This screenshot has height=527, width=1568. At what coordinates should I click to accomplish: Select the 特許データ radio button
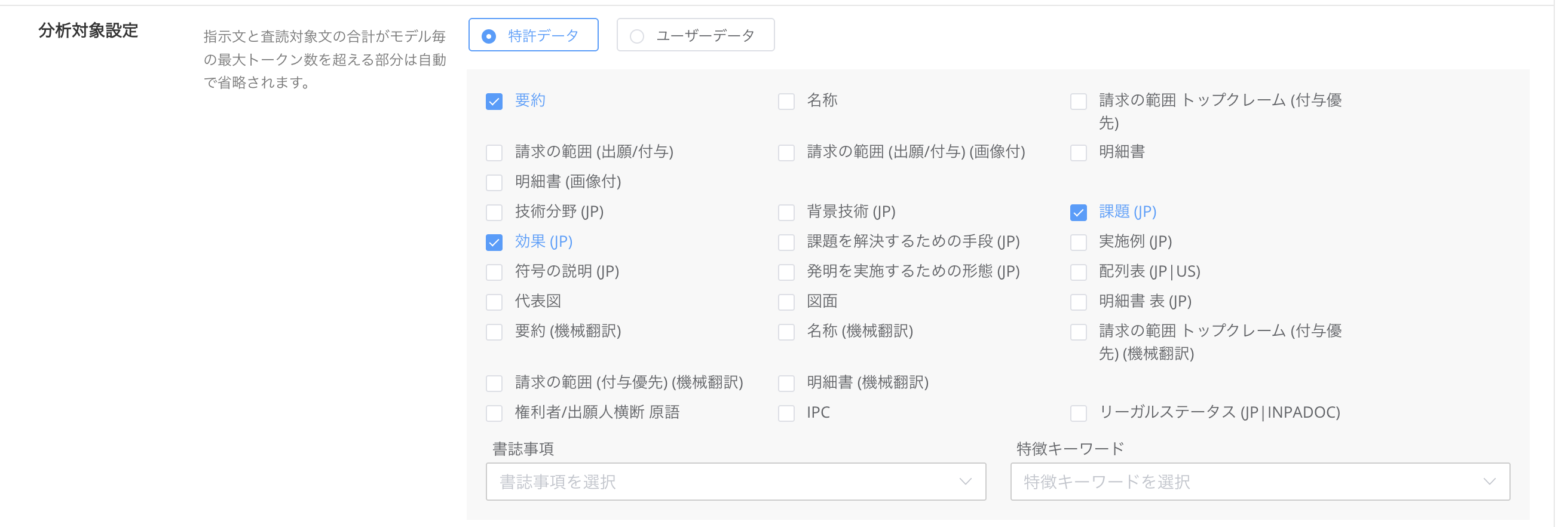point(489,36)
